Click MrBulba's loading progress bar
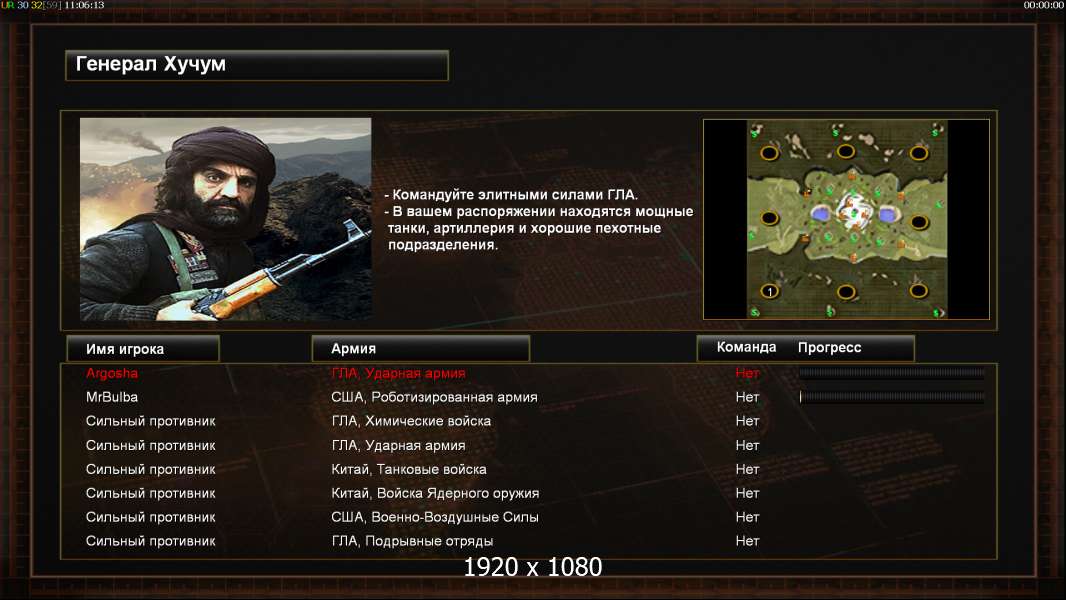This screenshot has height=600, width=1066. pyautogui.click(x=892, y=397)
